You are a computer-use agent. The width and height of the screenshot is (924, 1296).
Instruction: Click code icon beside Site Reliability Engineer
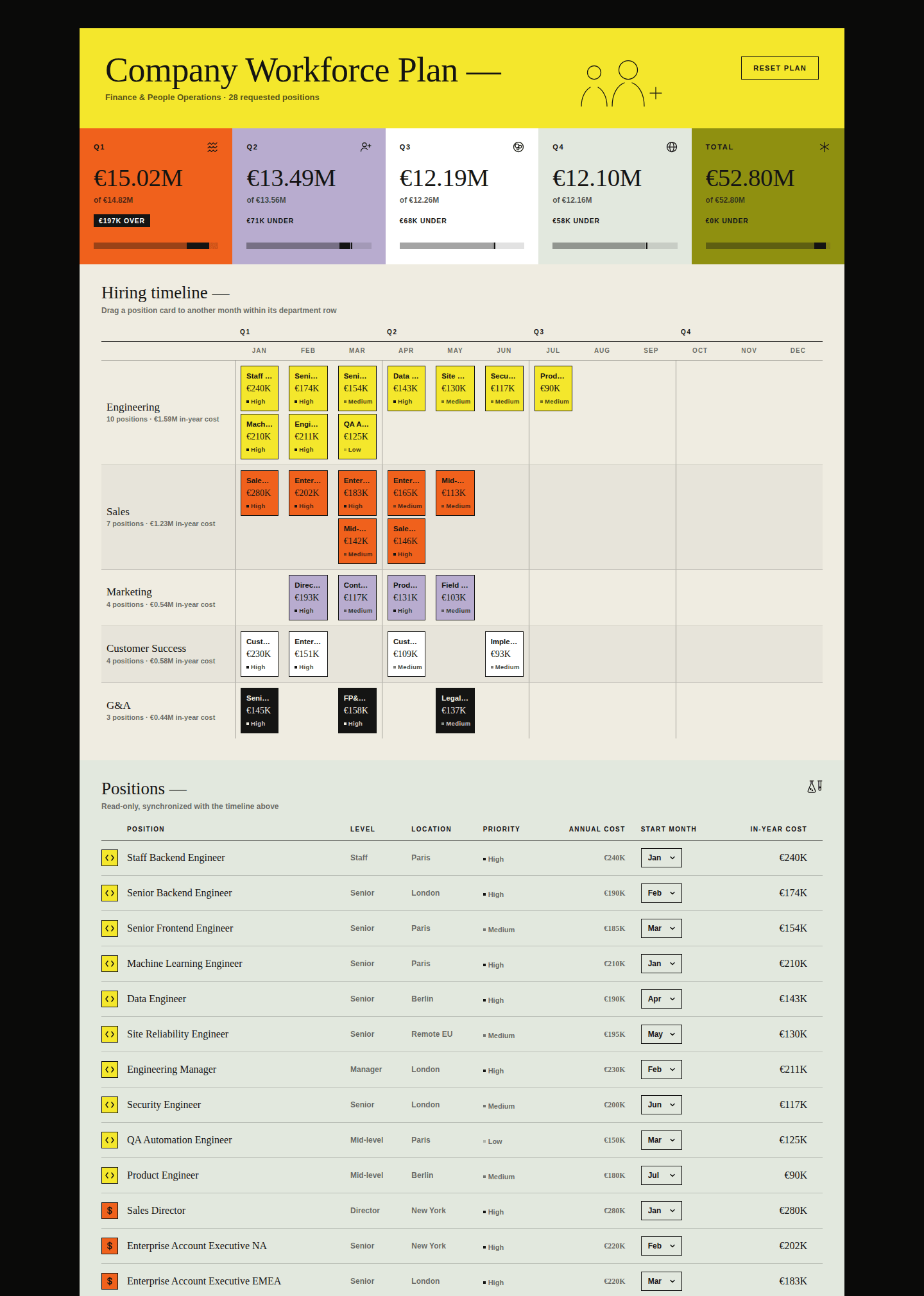pyautogui.click(x=110, y=1034)
